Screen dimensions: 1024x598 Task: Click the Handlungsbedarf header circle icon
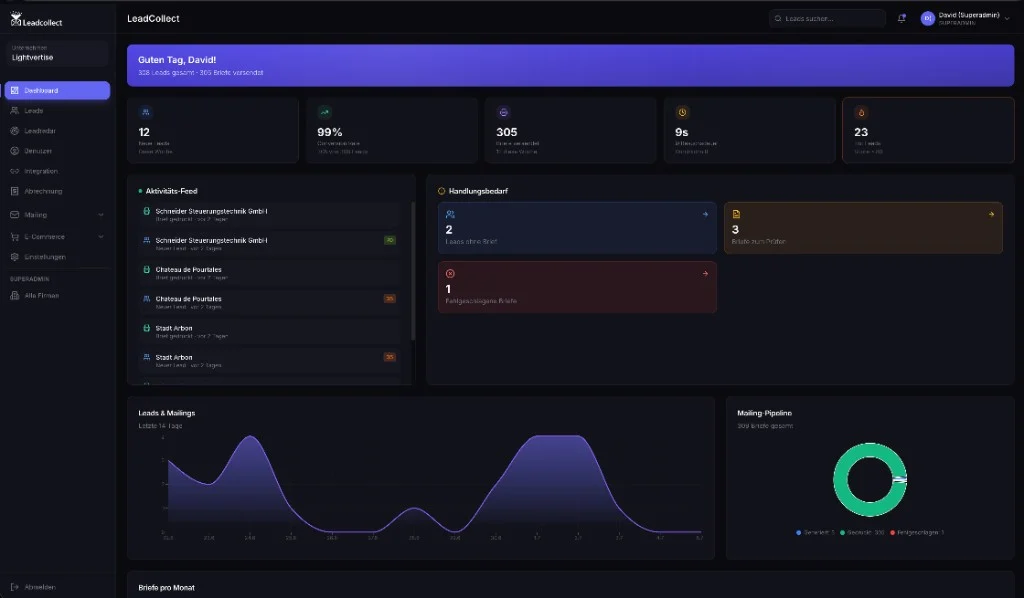(x=441, y=191)
